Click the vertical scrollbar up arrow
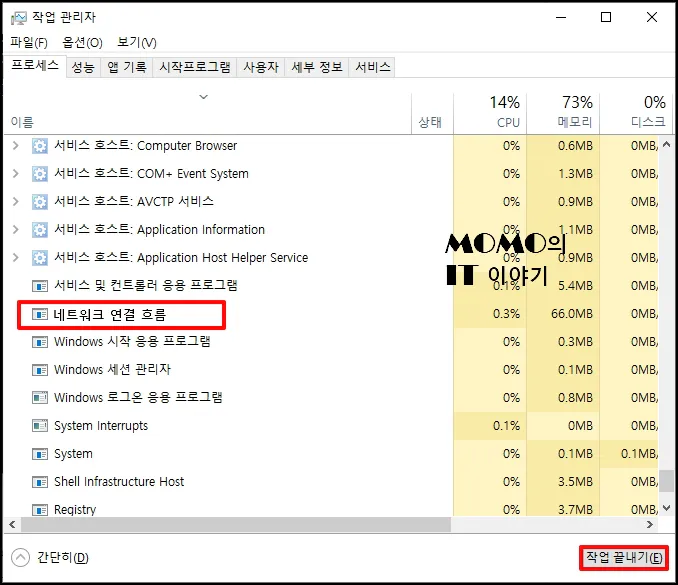The height and width of the screenshot is (585, 678). pos(666,145)
